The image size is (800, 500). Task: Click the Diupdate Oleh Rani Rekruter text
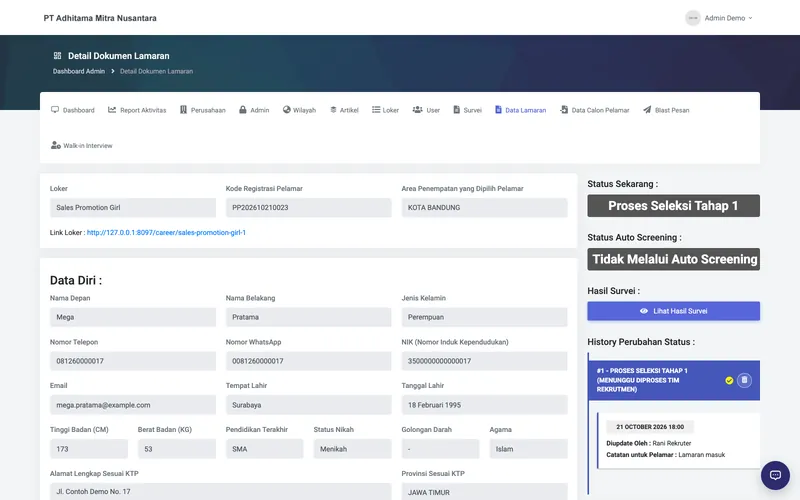pos(648,443)
